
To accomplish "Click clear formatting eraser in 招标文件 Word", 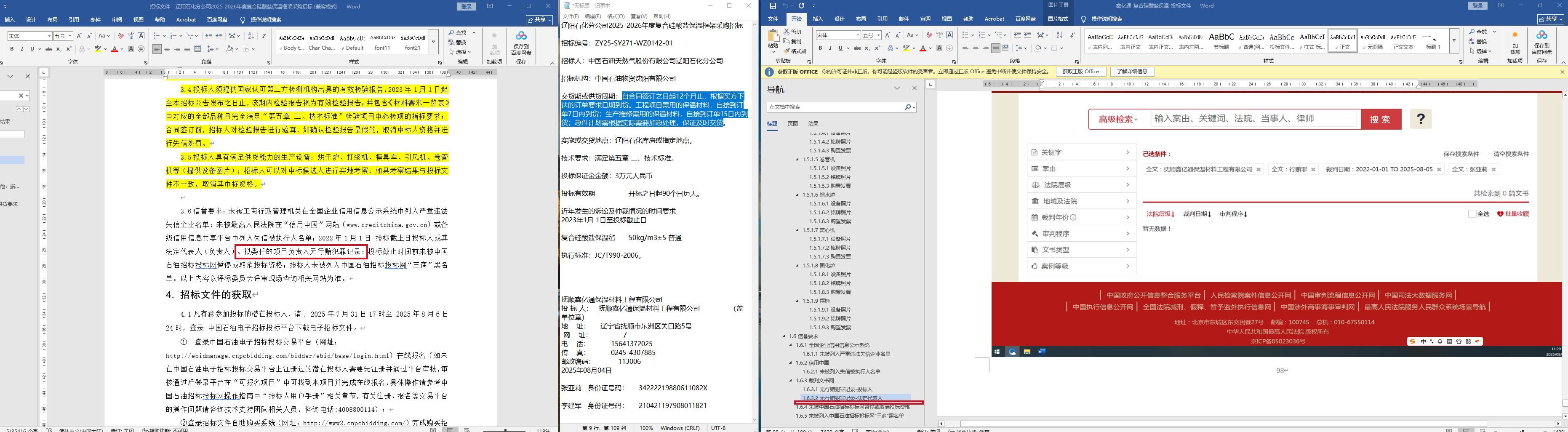I will coord(120,36).
